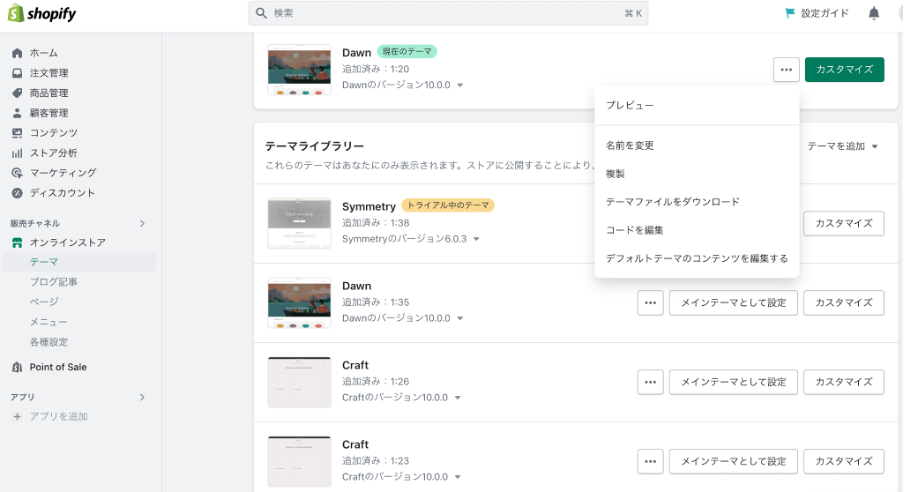
Task: Click the テーマライブラリー heading
Action: [x=314, y=147]
